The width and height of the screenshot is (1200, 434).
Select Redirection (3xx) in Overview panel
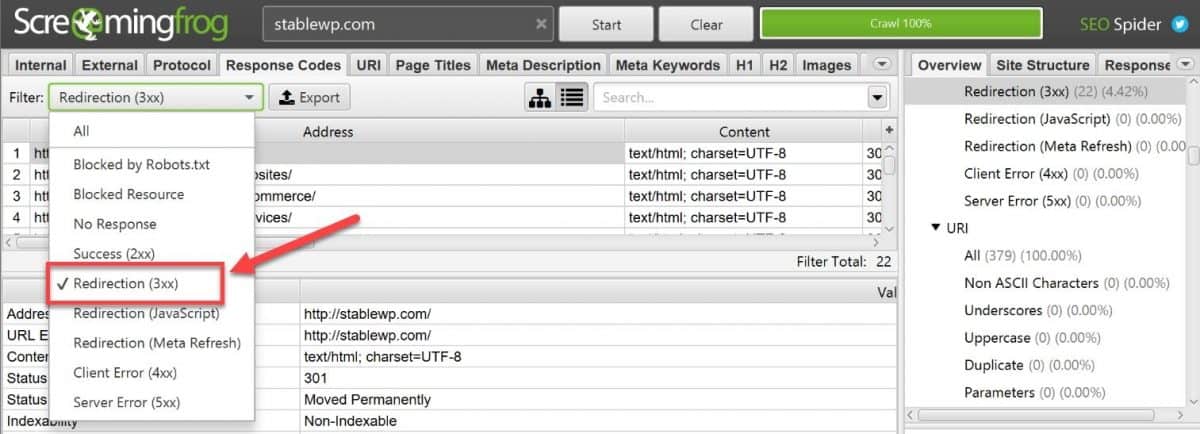point(1055,91)
